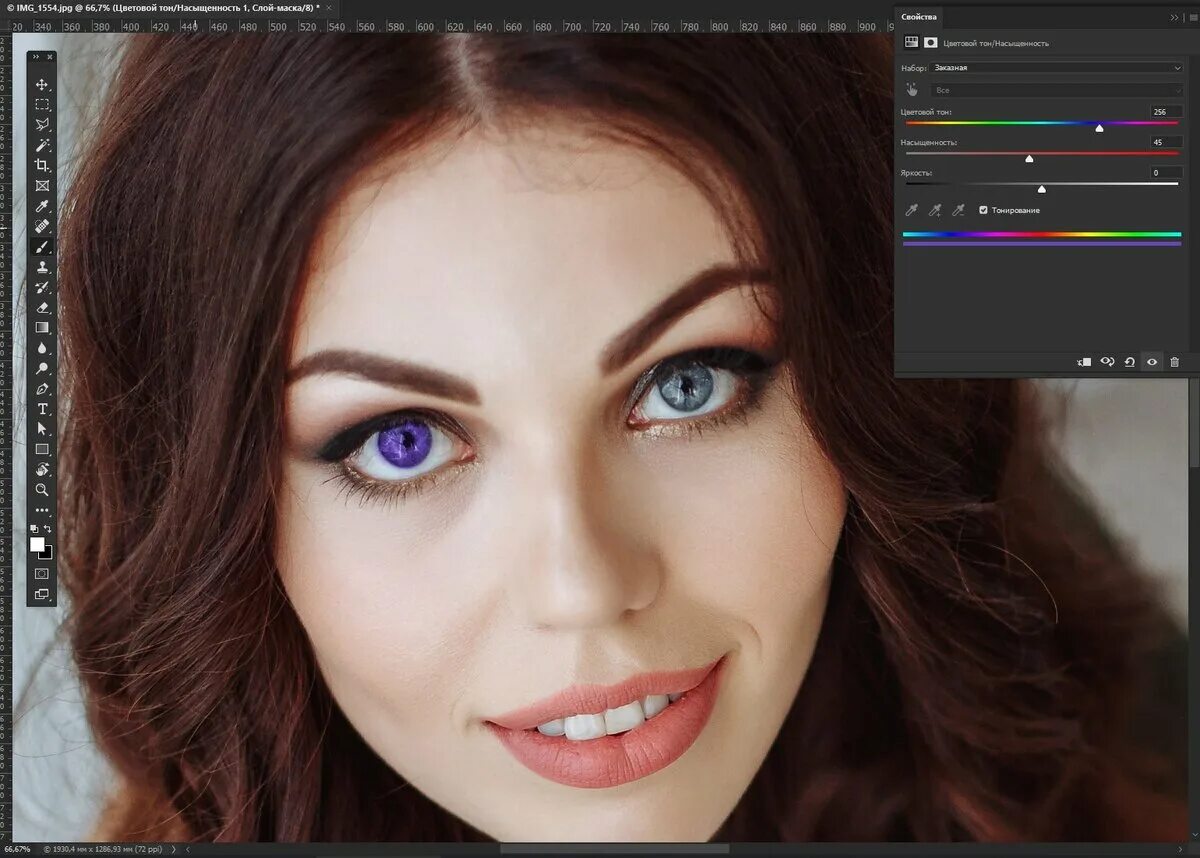Screen dimensions: 1200x858
Task: Activate the Brush tool
Action: point(42,246)
